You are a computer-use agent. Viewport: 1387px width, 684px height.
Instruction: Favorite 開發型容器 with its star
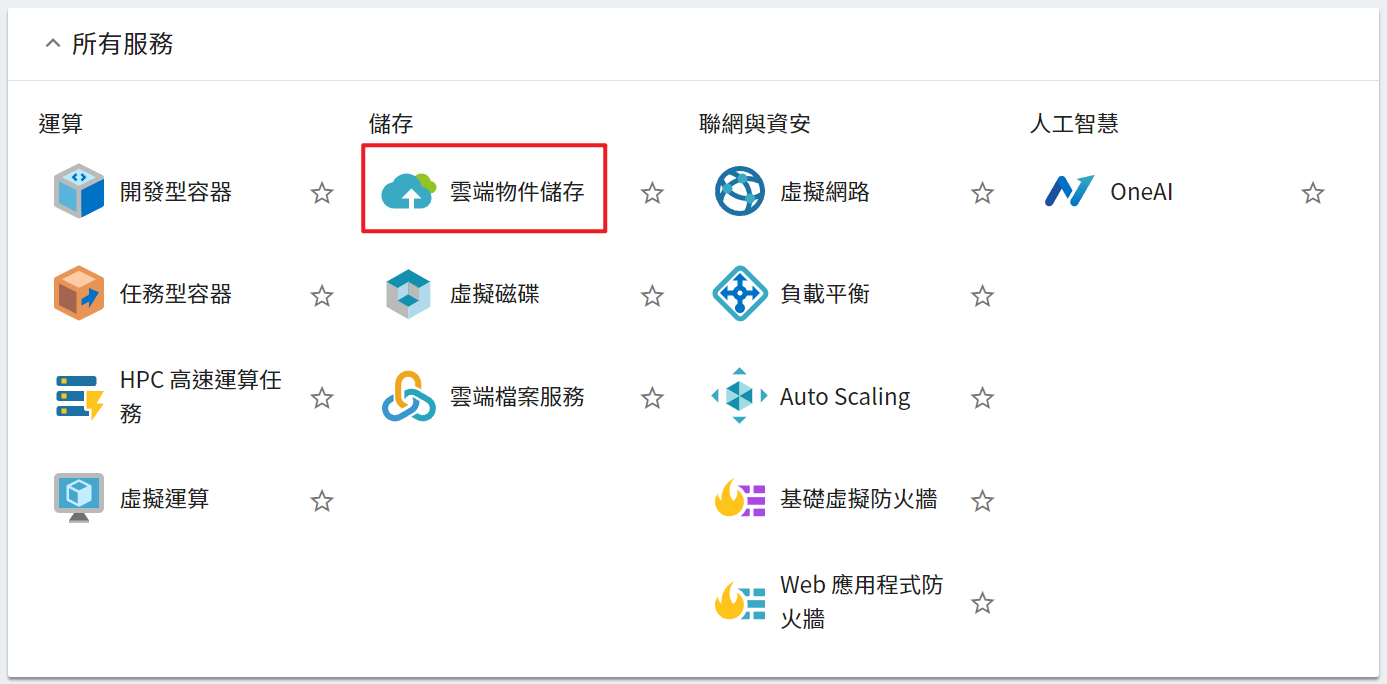click(322, 193)
